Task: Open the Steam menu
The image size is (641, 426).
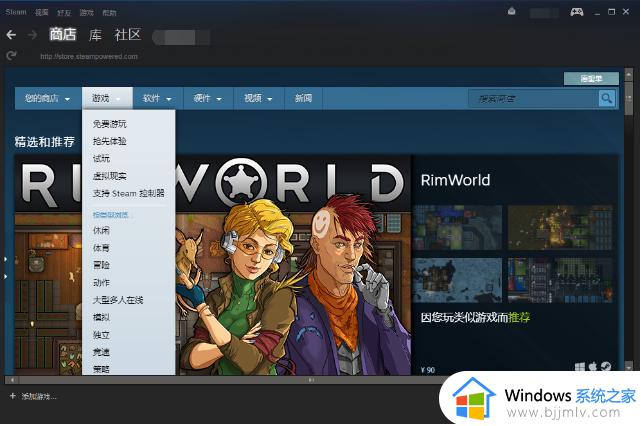Action: pyautogui.click(x=16, y=12)
